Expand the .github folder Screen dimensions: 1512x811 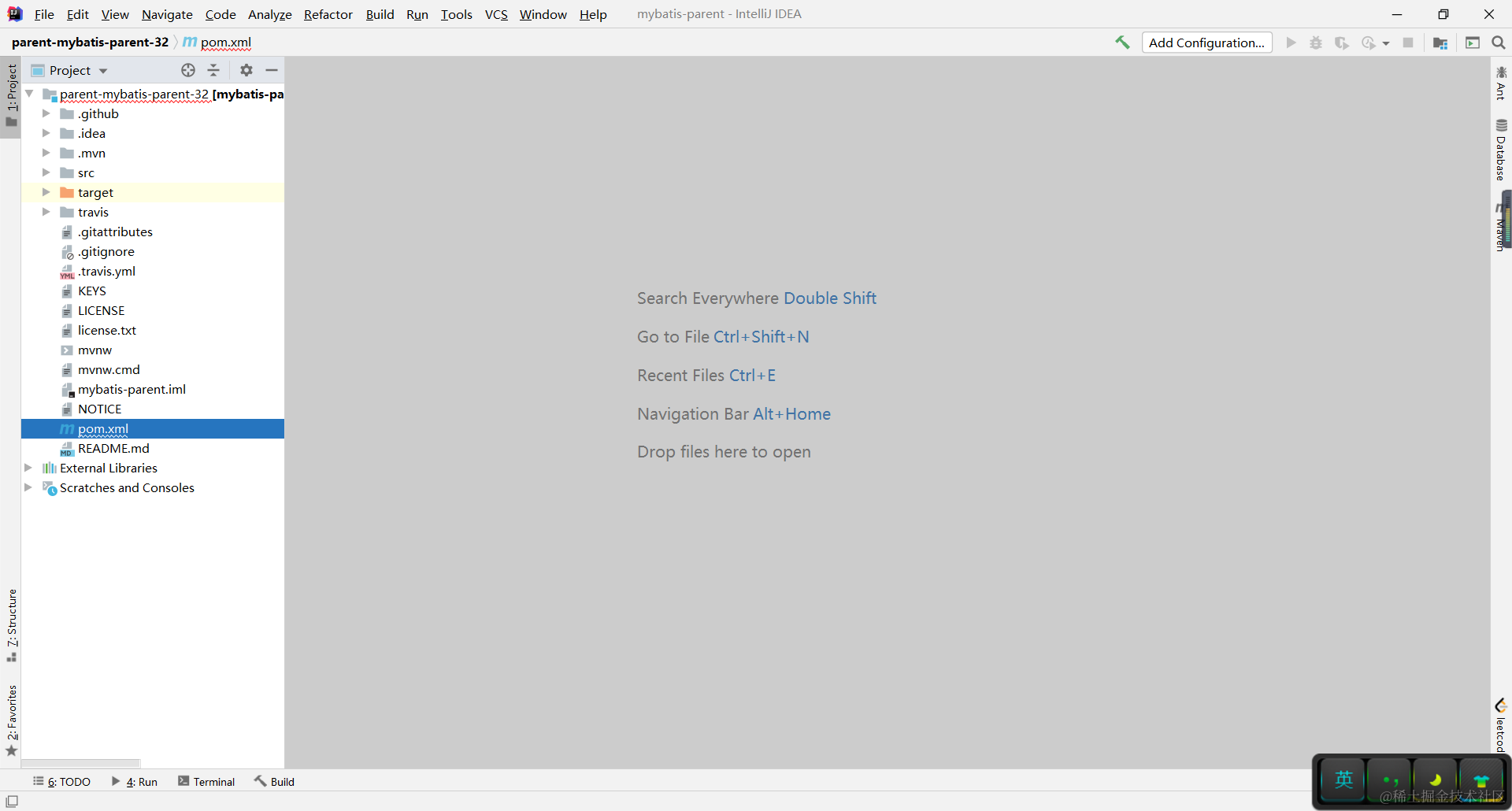(x=46, y=113)
